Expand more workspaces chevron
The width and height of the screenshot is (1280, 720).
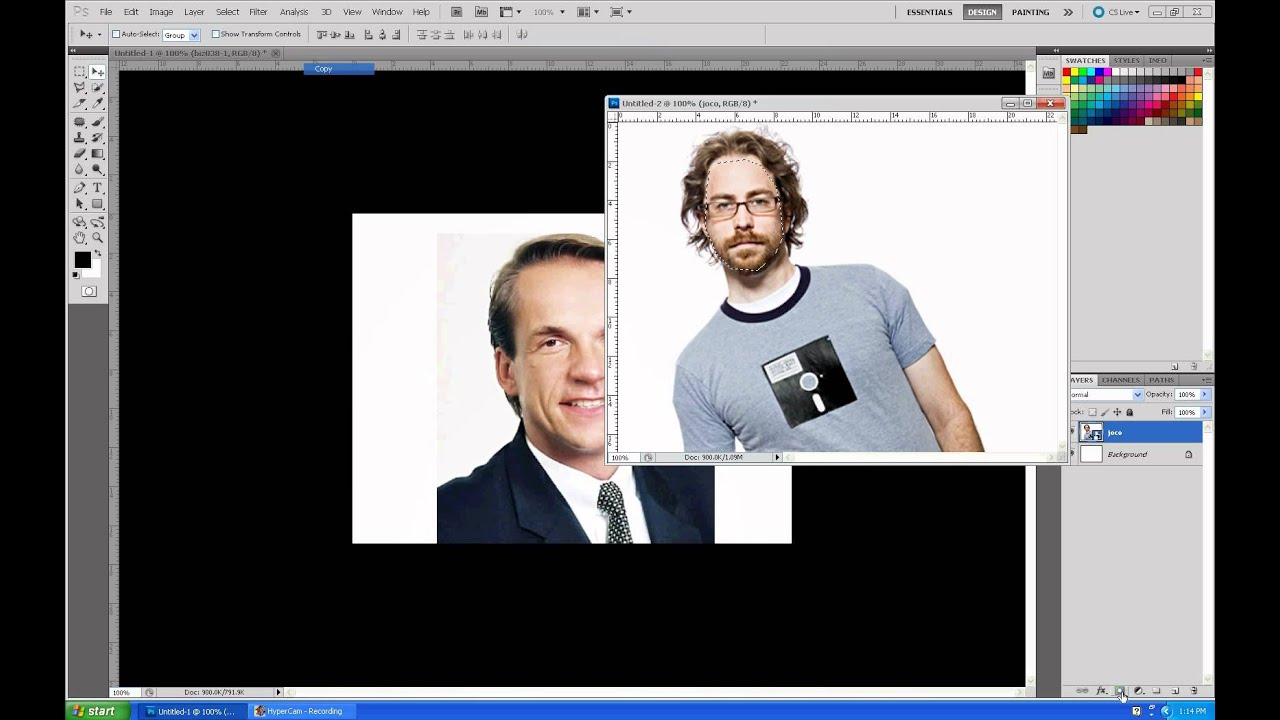click(x=1068, y=12)
